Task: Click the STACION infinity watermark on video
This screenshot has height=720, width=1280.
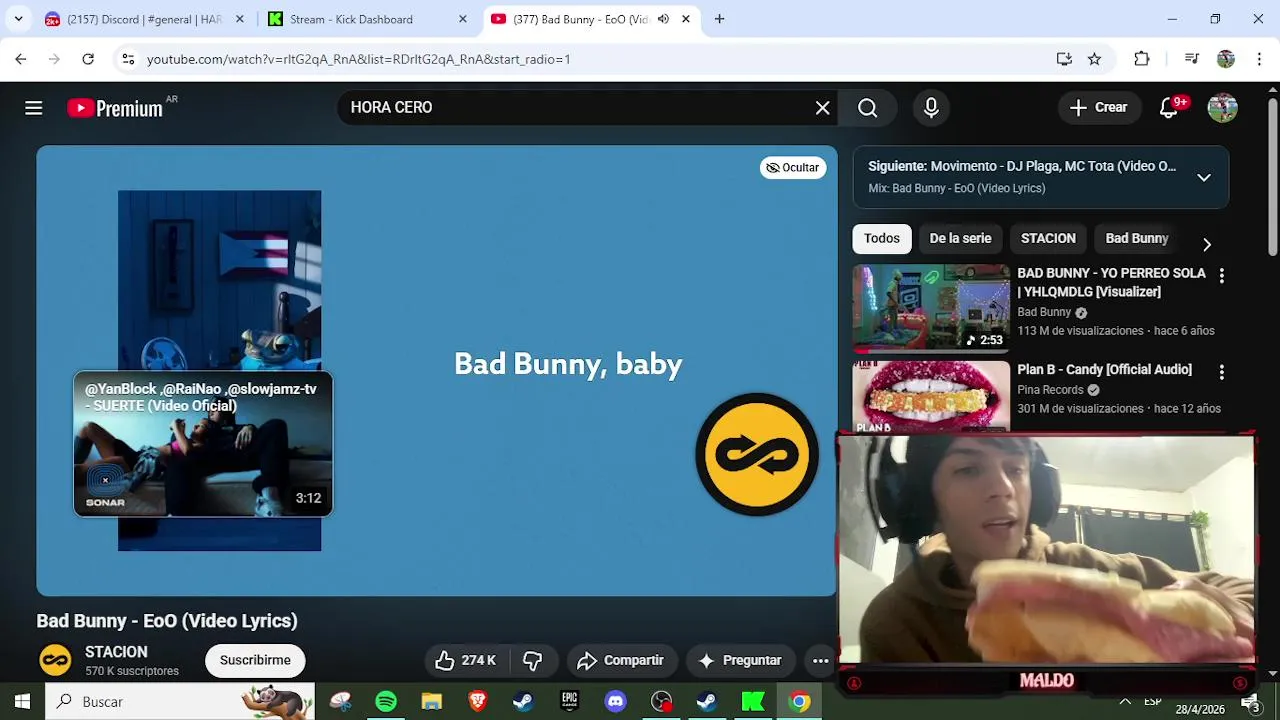Action: (757, 455)
